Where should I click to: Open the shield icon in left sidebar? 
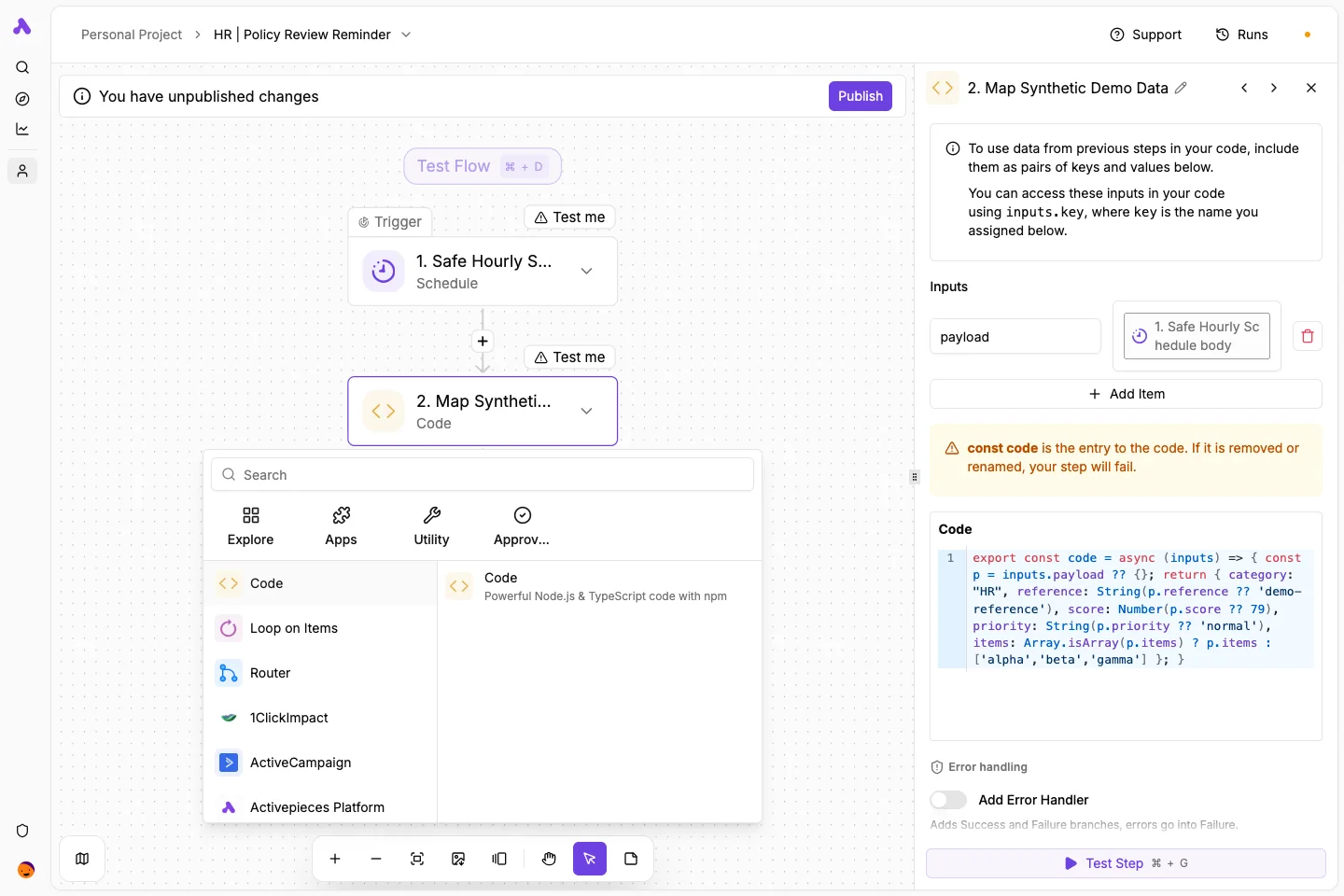pyautogui.click(x=22, y=831)
